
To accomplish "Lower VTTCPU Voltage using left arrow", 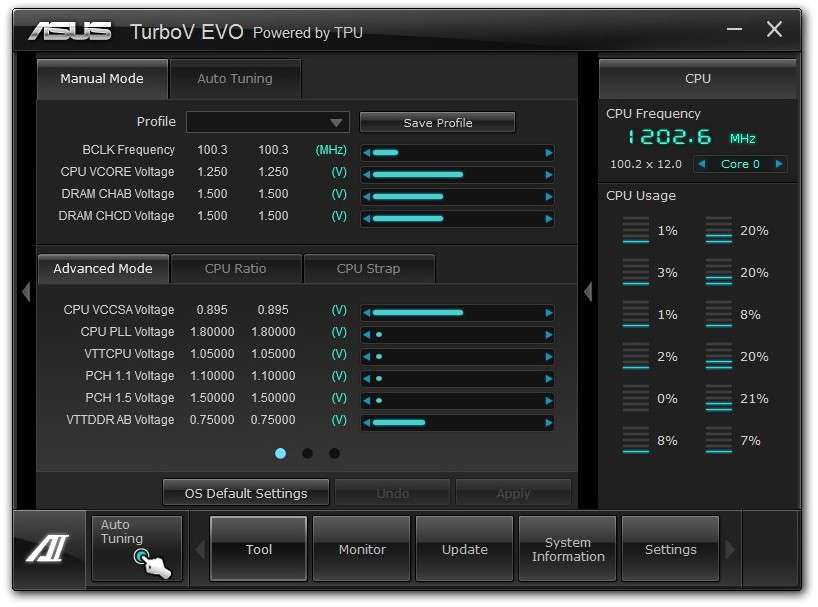I will point(367,357).
